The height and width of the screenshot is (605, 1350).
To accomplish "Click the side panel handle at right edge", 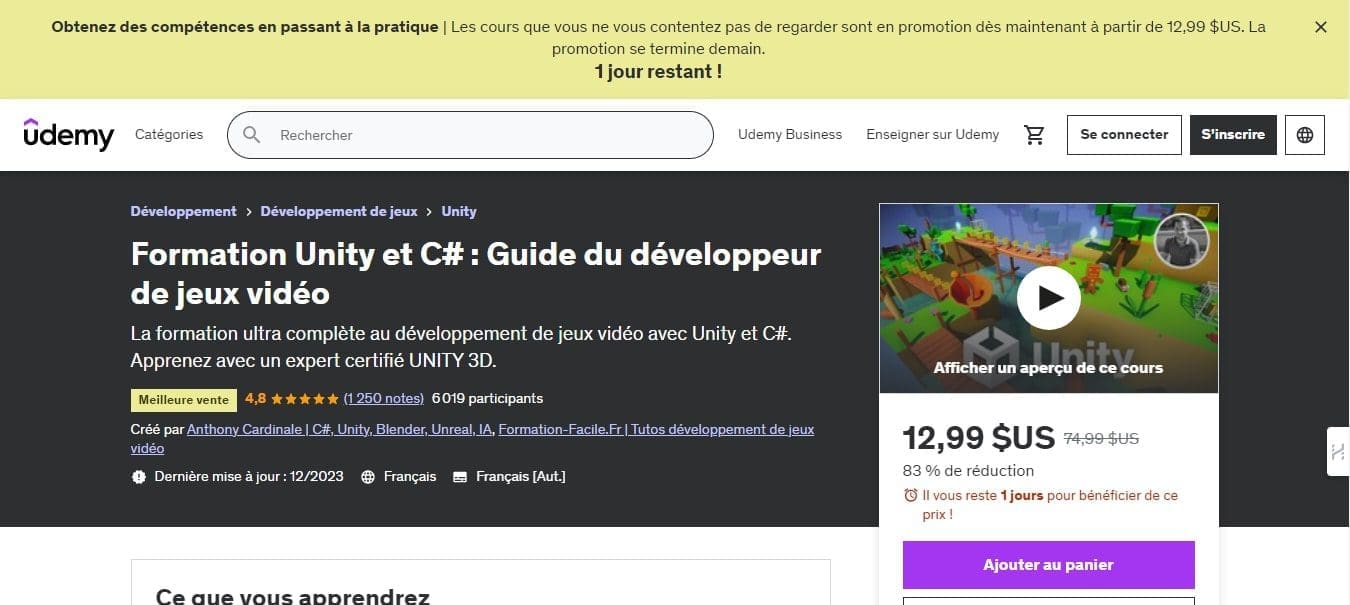I will tap(1338, 452).
